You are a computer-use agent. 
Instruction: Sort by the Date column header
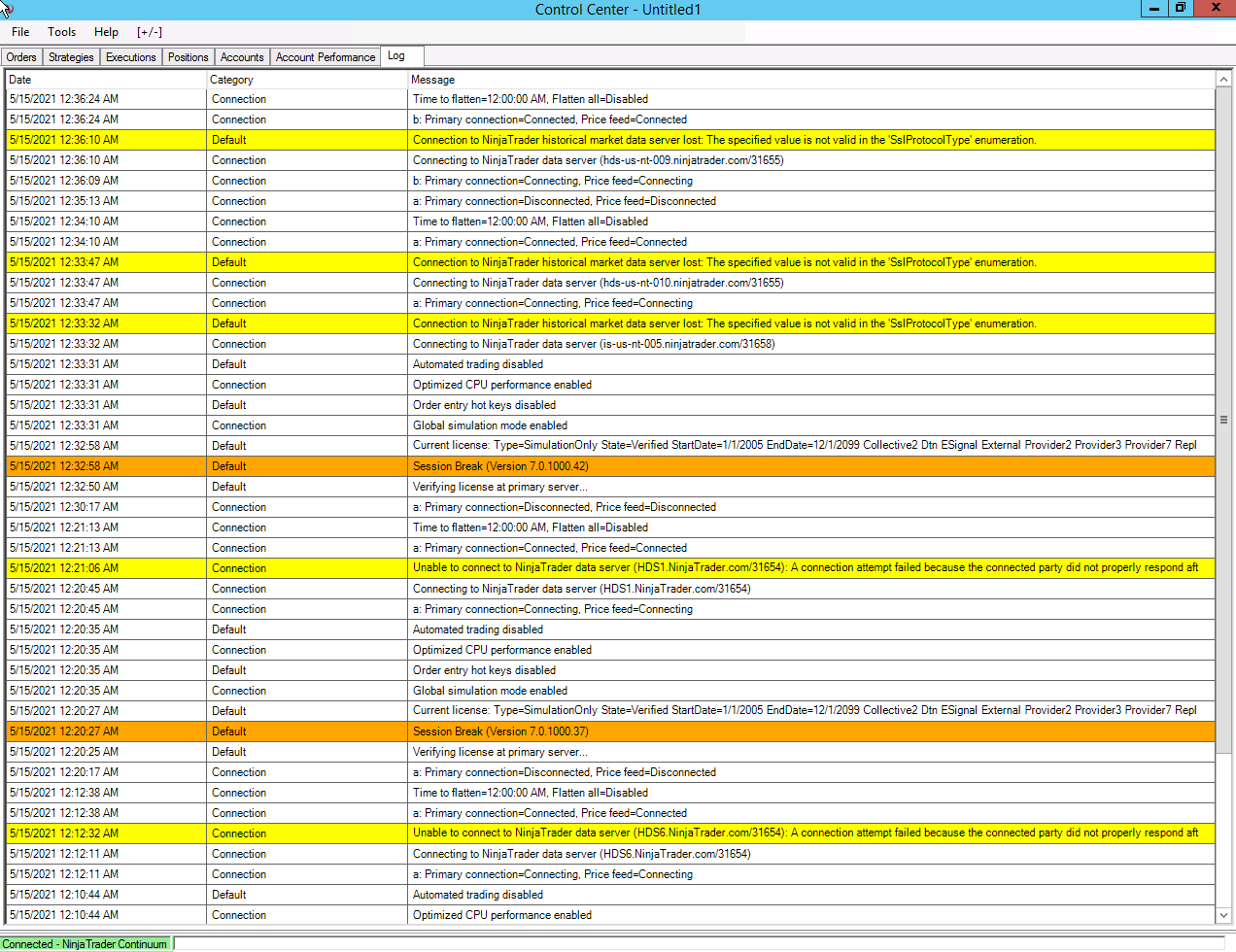coord(106,80)
